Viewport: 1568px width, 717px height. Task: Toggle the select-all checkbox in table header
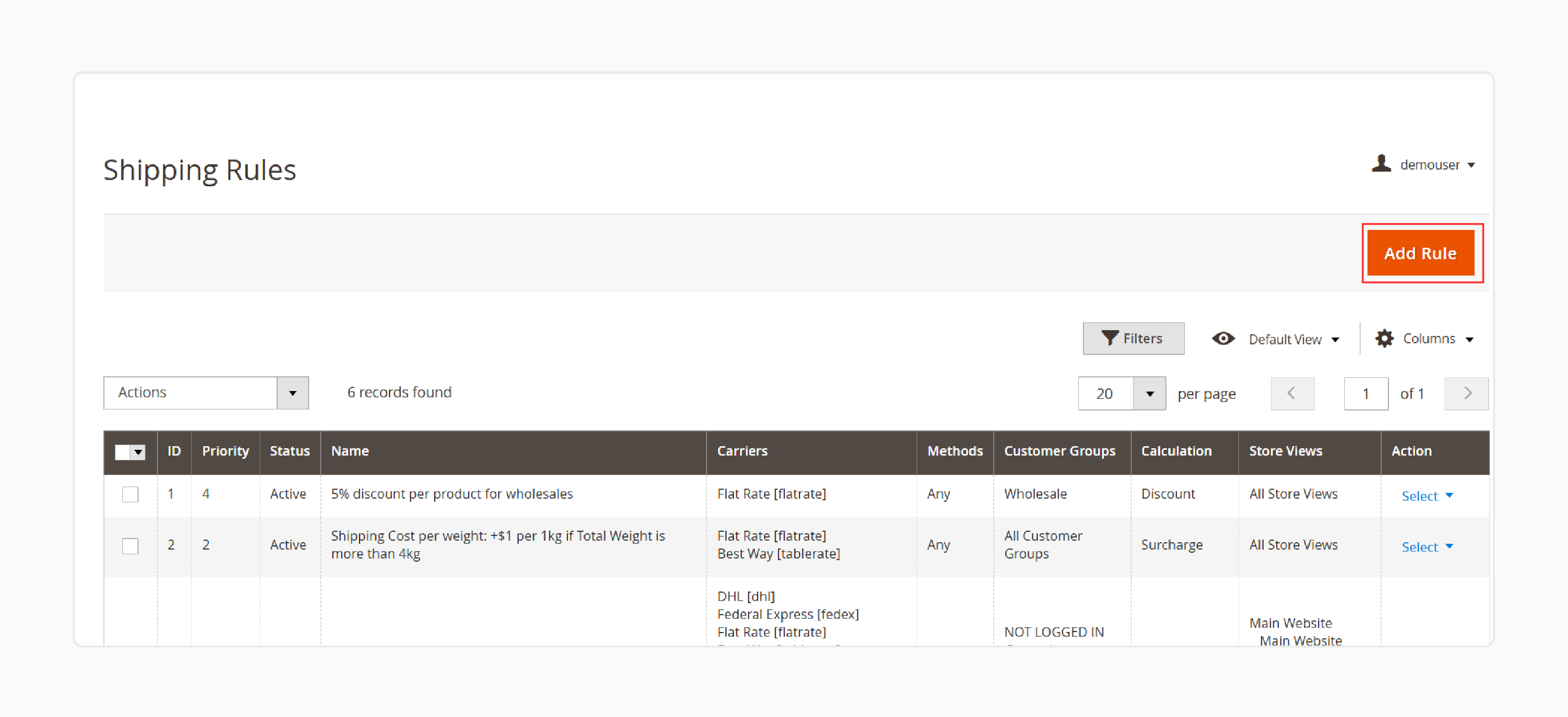tap(123, 452)
